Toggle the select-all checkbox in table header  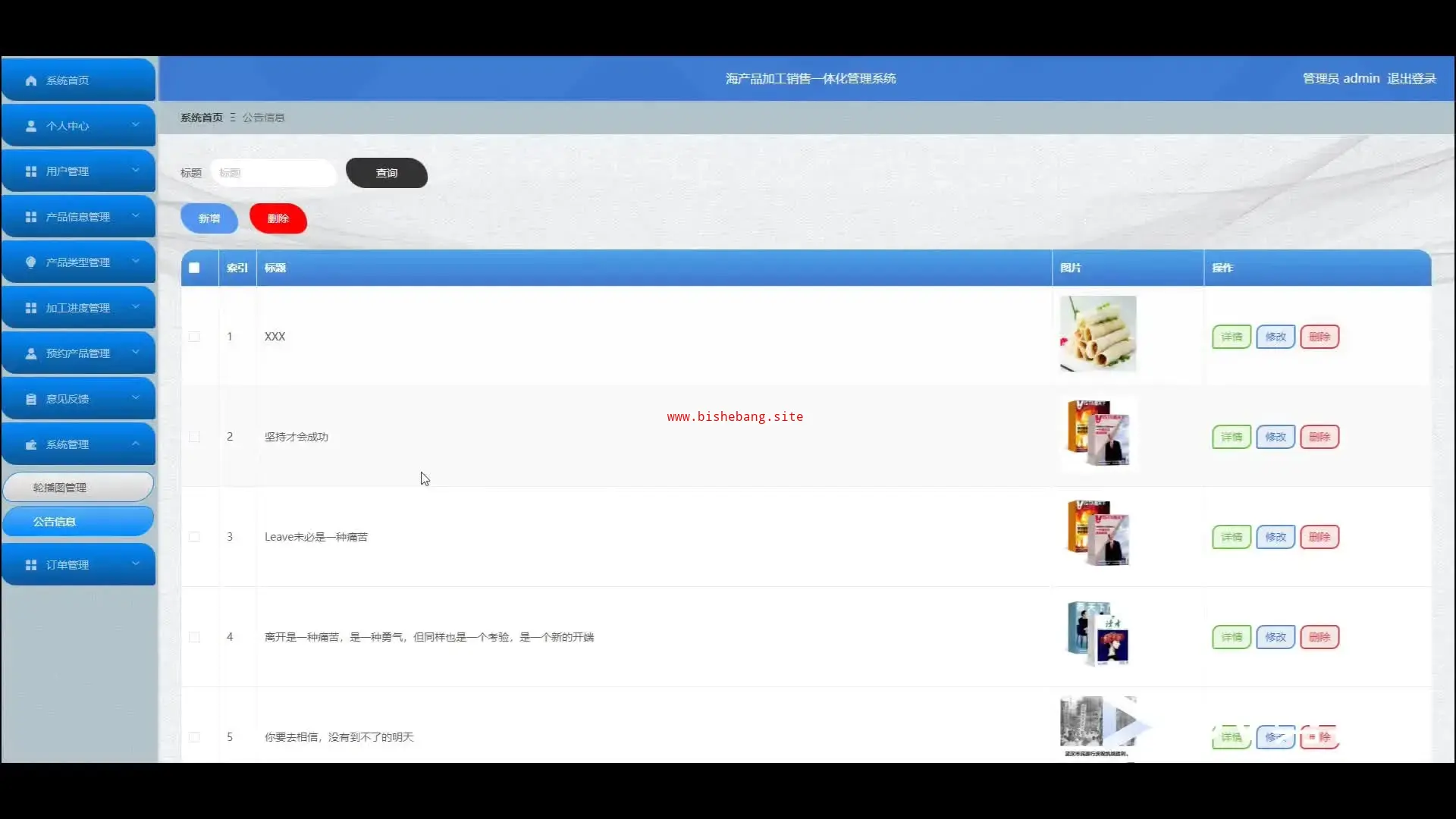pos(194,268)
